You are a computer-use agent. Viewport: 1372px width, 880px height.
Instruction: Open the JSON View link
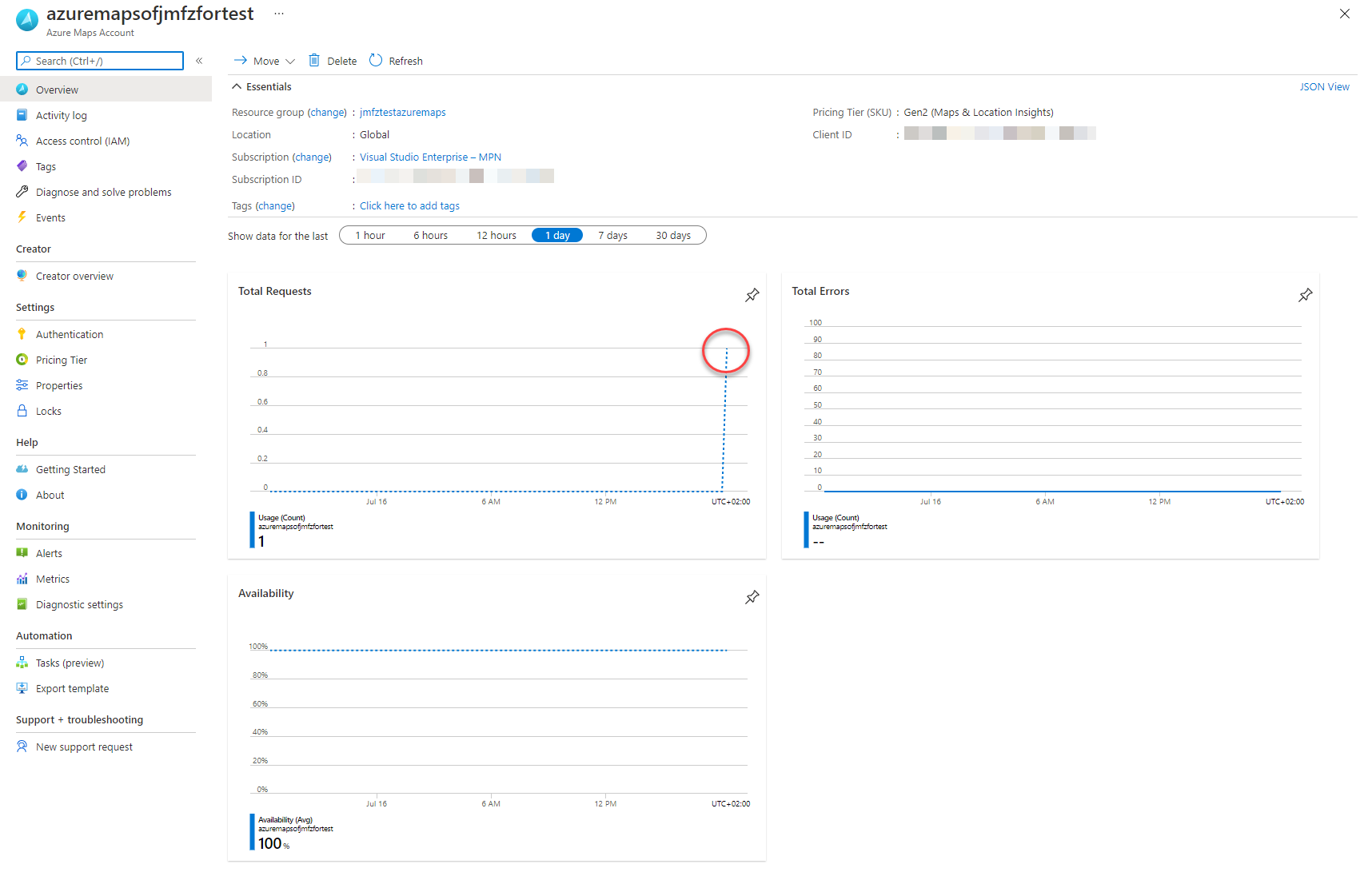pos(1324,87)
